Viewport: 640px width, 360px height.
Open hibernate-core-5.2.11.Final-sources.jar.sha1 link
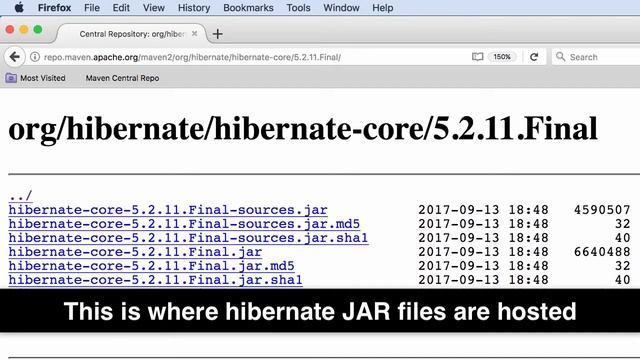pos(188,238)
